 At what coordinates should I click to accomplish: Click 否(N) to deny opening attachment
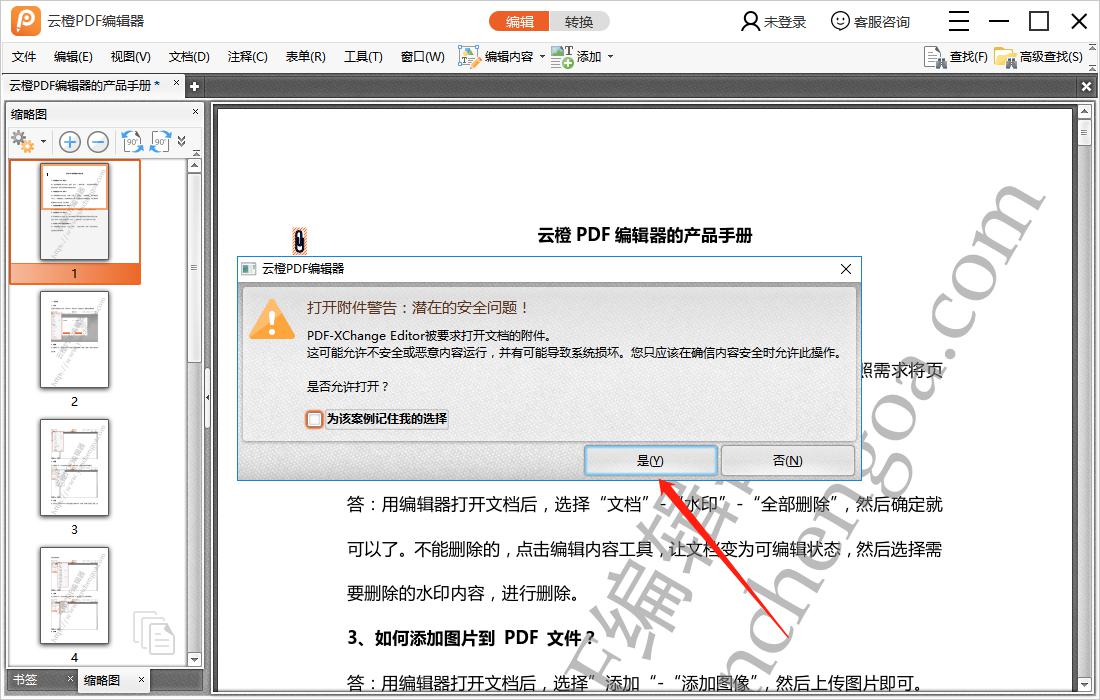tap(787, 461)
